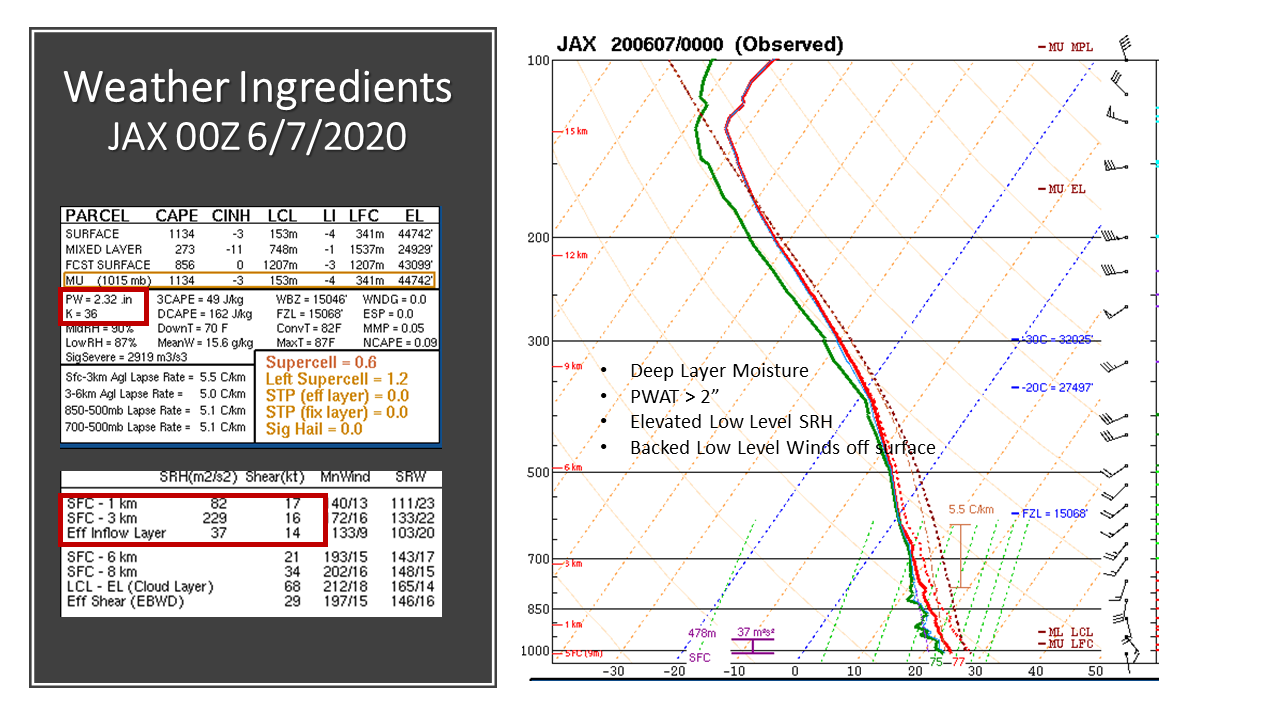Select the 'MIXED LAYER' parcel row label

[x=104, y=249]
